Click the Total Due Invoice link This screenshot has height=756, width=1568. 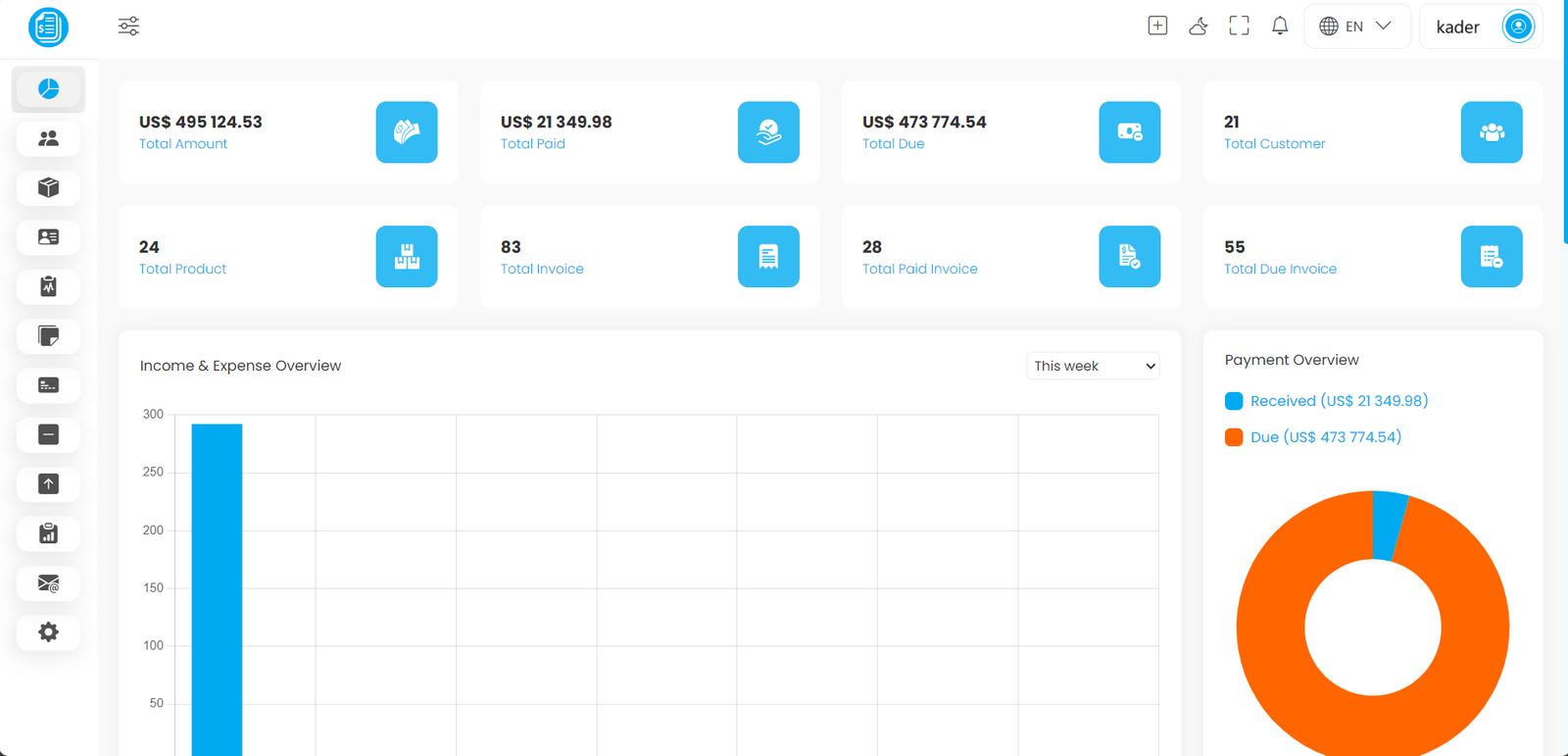(1280, 269)
